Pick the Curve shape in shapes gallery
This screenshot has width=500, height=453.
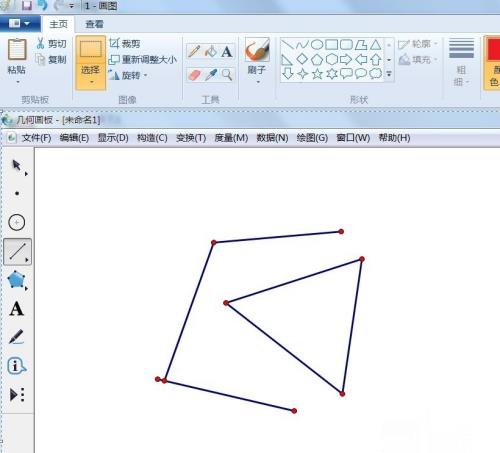coord(302,44)
